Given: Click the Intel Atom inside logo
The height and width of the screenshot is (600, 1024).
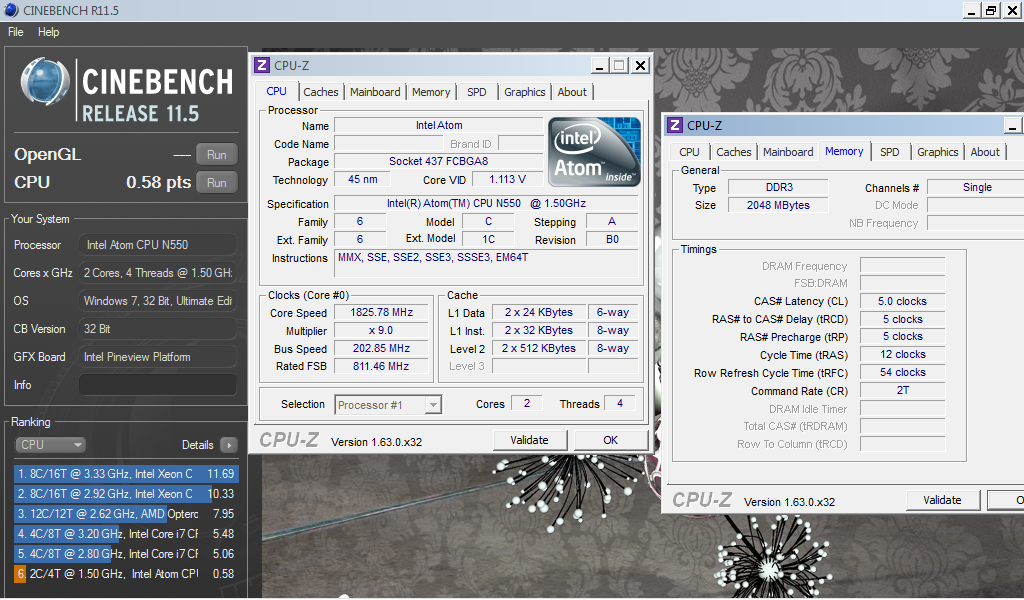Looking at the screenshot, I should pos(594,151).
